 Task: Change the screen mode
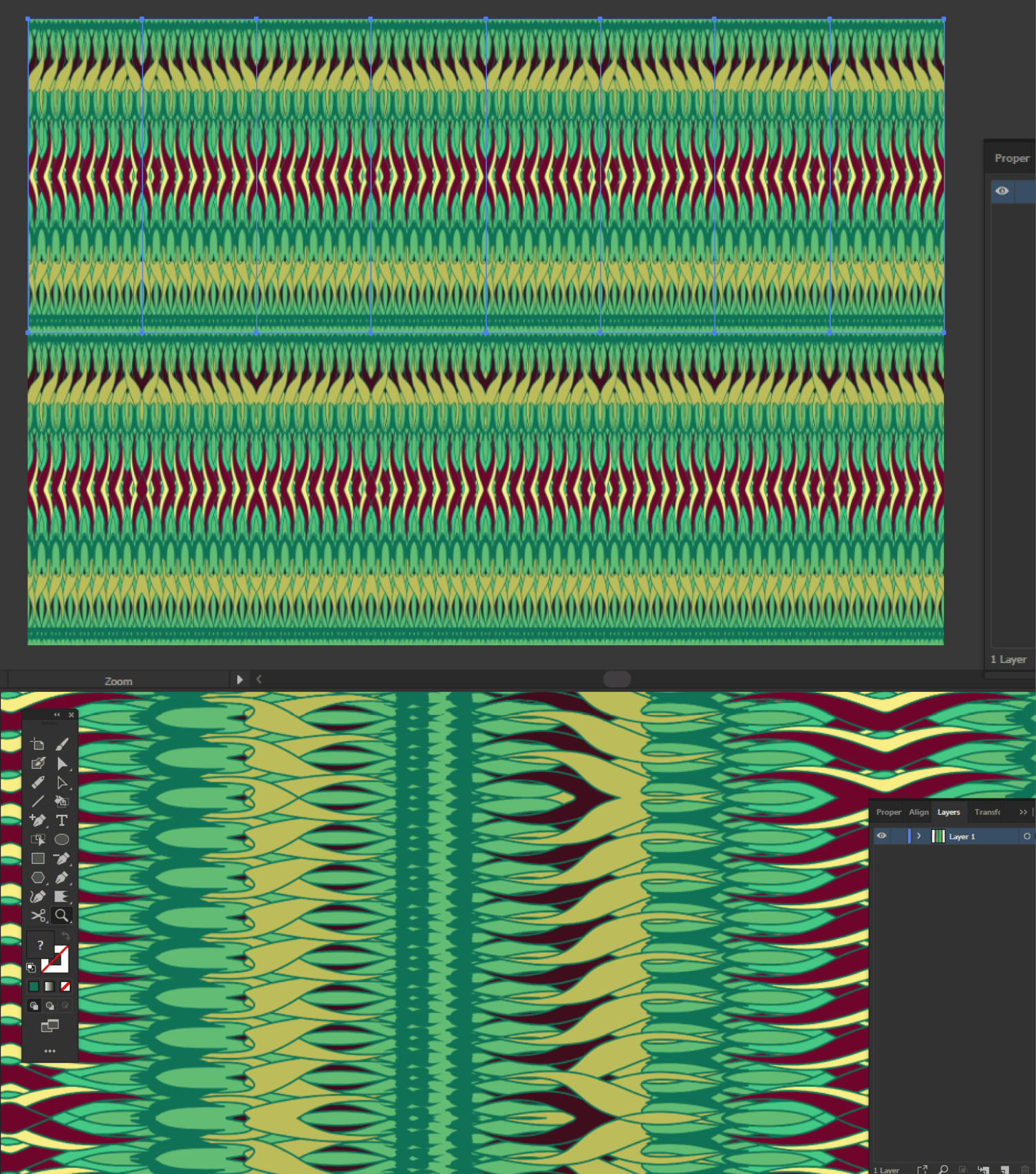[x=50, y=1026]
